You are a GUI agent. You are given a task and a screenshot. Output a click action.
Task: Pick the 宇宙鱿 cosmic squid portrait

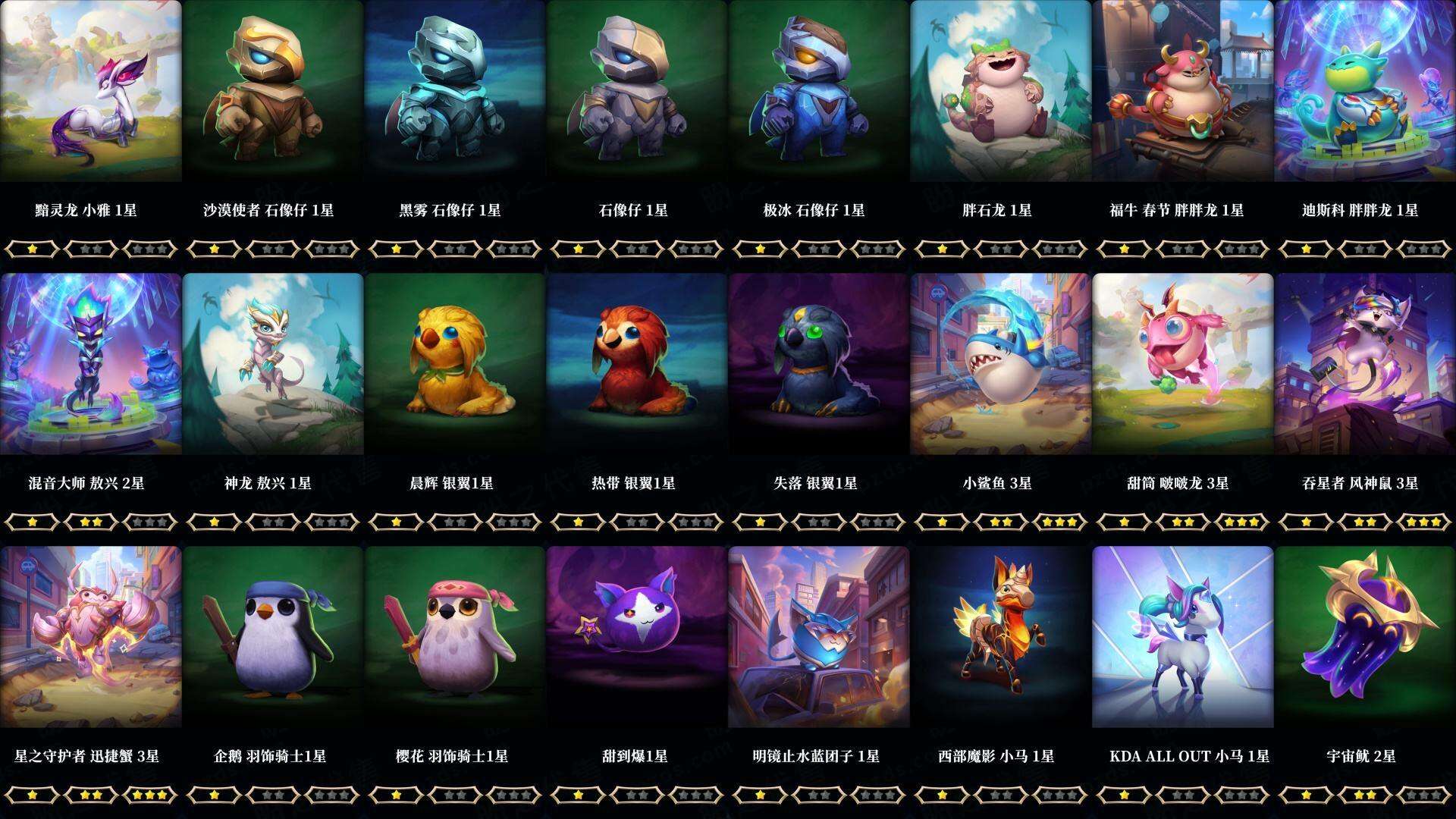1365,637
